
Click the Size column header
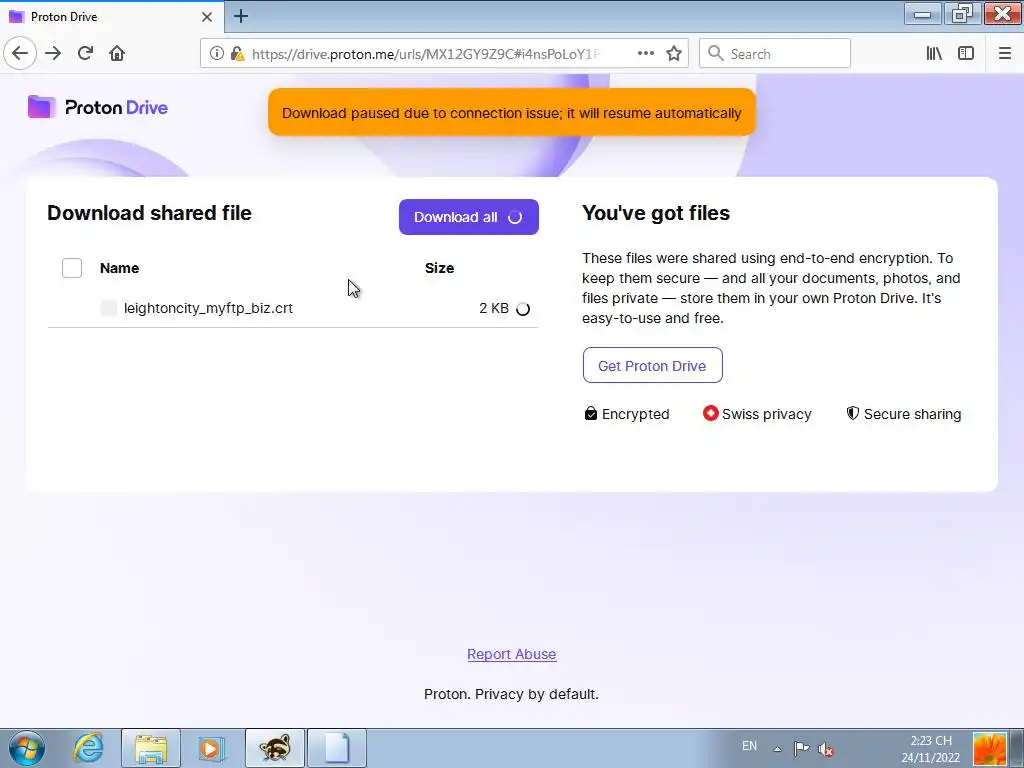point(440,268)
